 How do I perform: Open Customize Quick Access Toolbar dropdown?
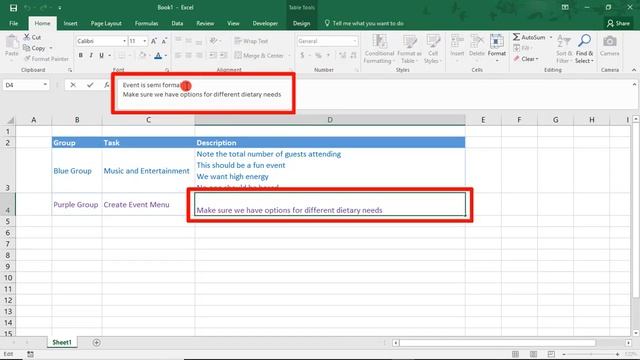click(x=60, y=8)
